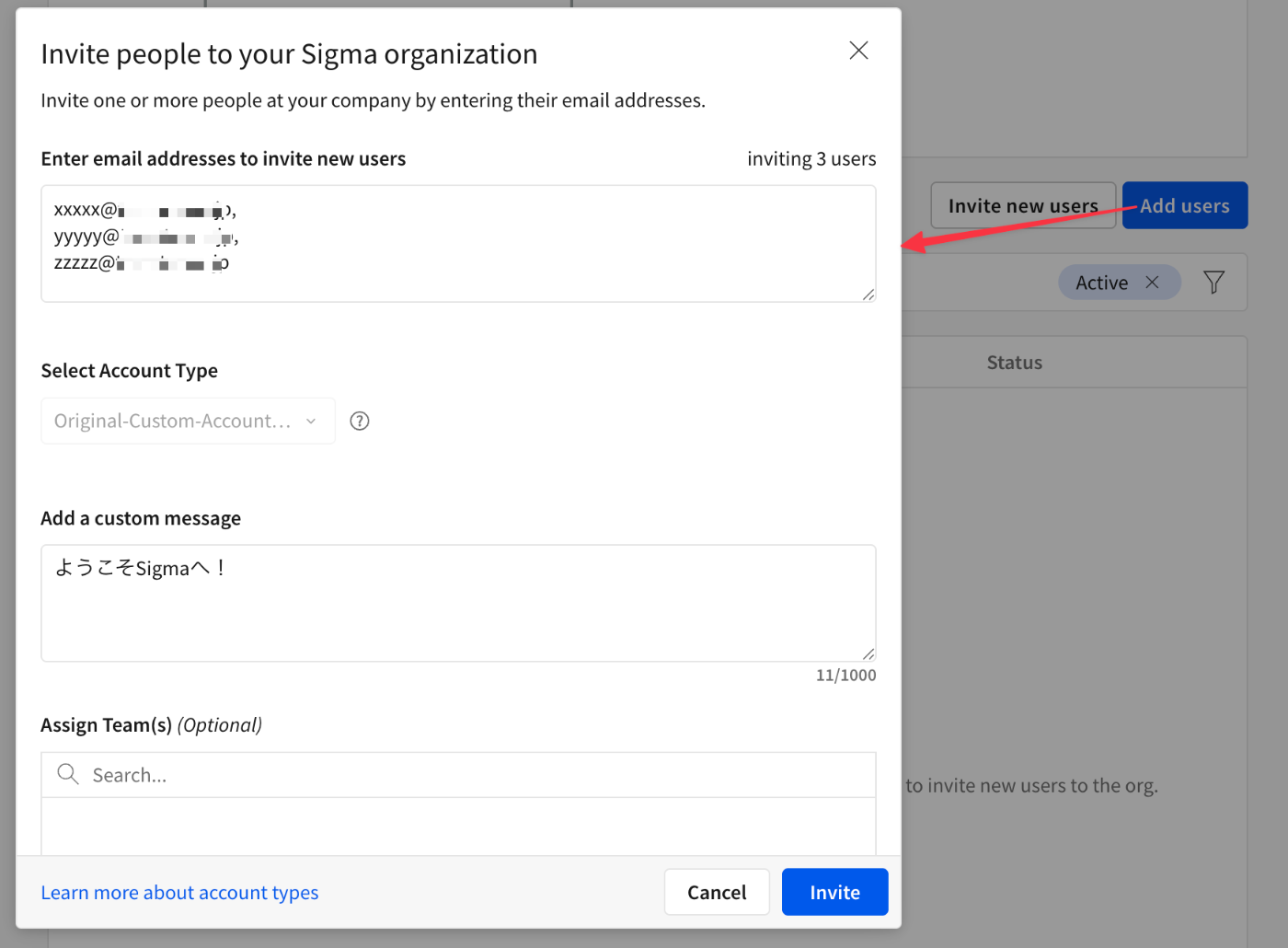Click the custom message text area
The width and height of the screenshot is (1288, 948).
[x=458, y=603]
